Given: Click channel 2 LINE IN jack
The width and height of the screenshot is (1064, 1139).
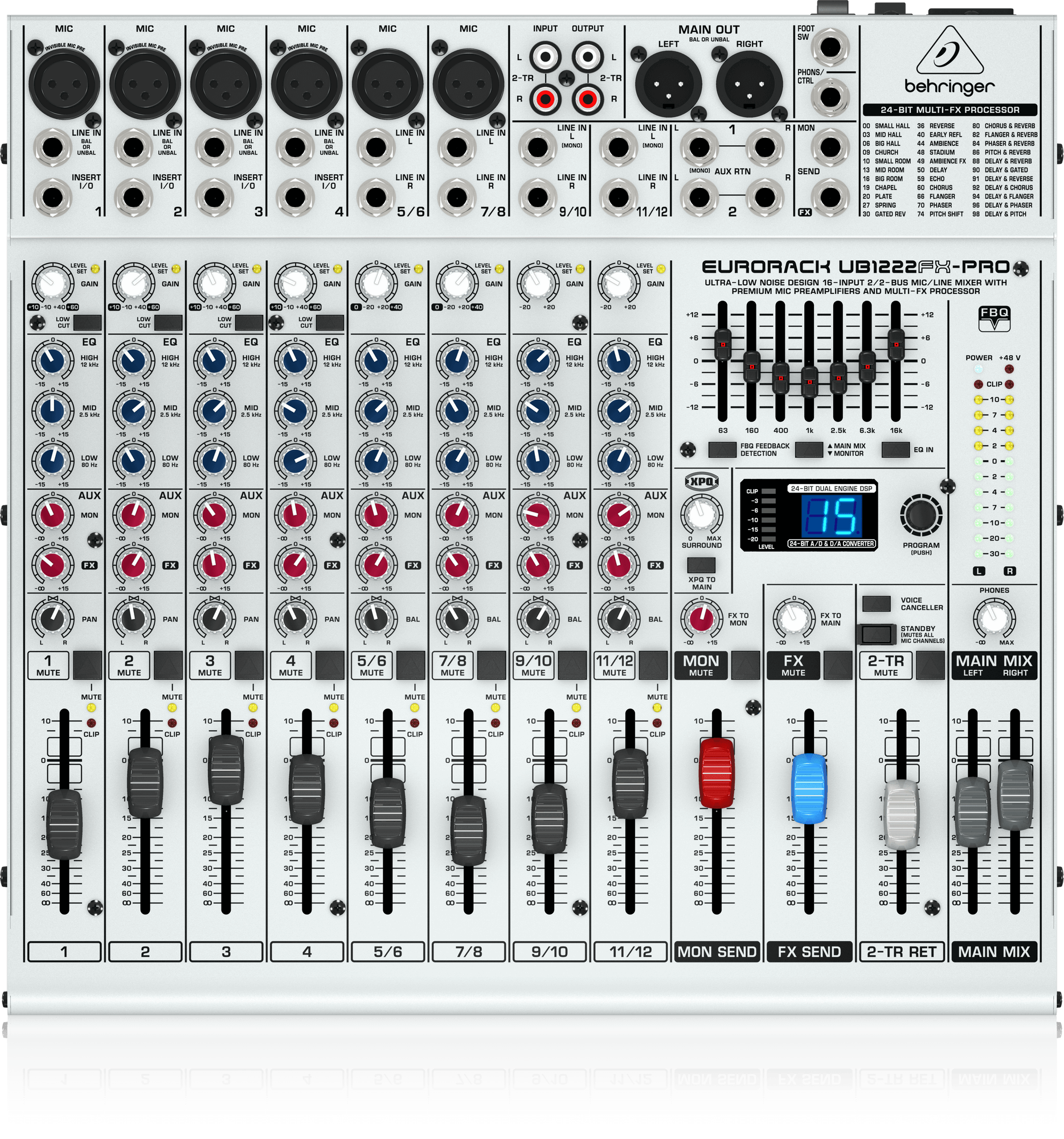Looking at the screenshot, I should [x=133, y=148].
